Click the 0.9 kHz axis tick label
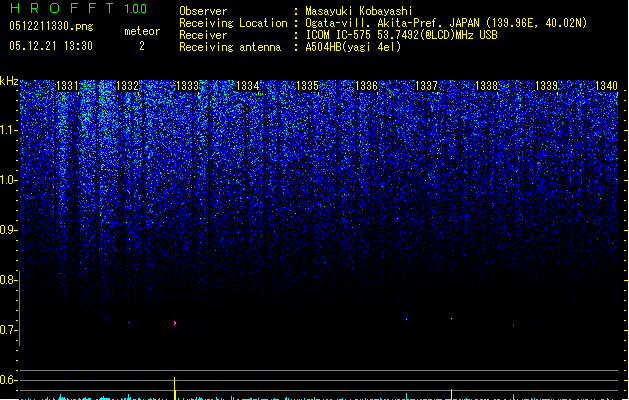Viewport: 629px width, 400px height. click(8, 230)
